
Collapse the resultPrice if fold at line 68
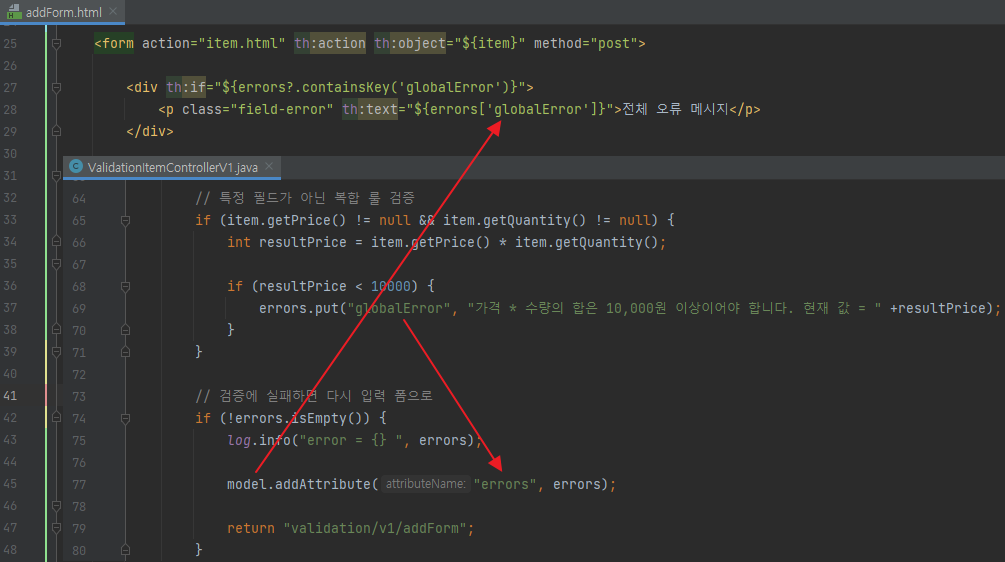126,286
